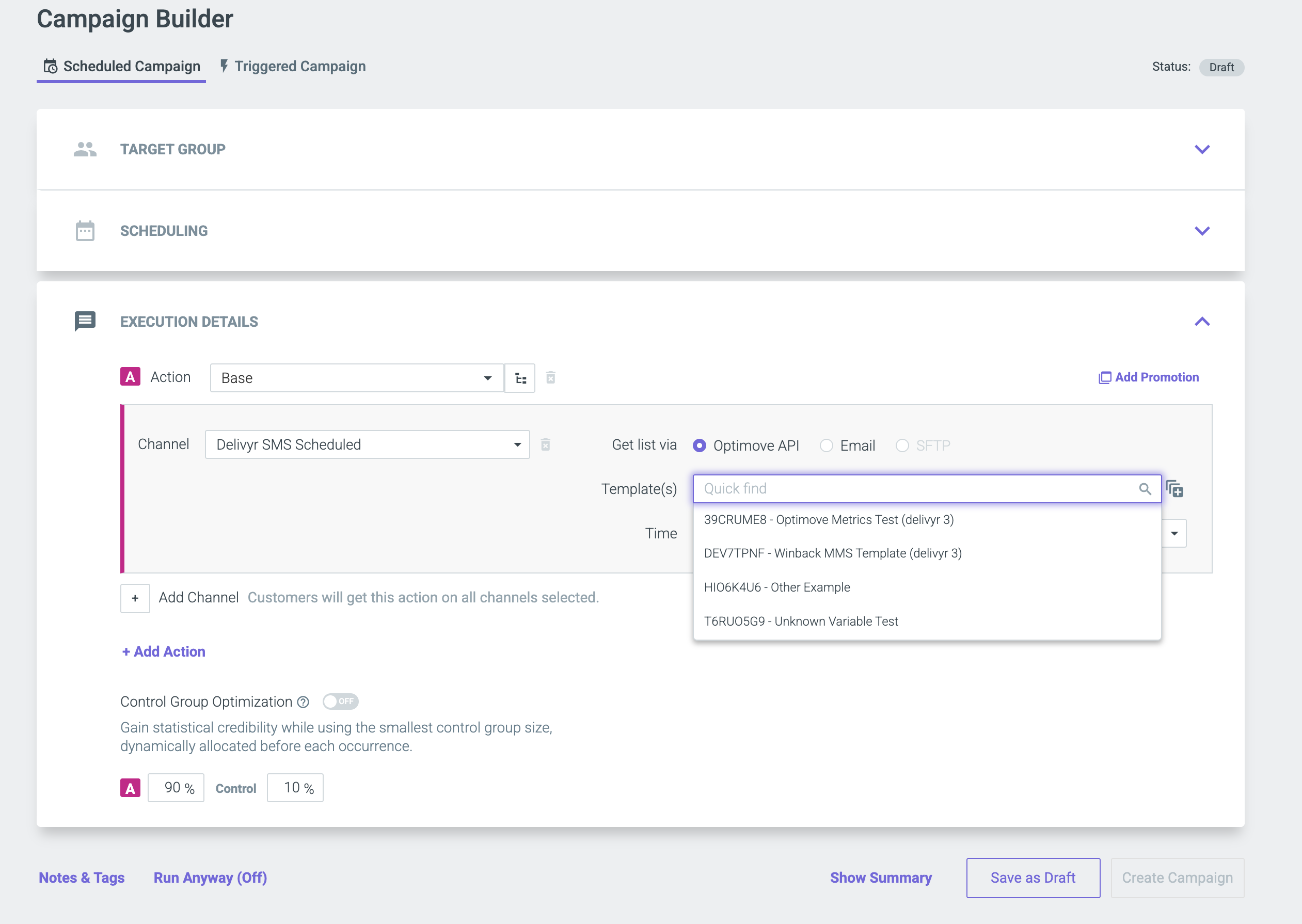Click the action tree structure icon

click(520, 378)
